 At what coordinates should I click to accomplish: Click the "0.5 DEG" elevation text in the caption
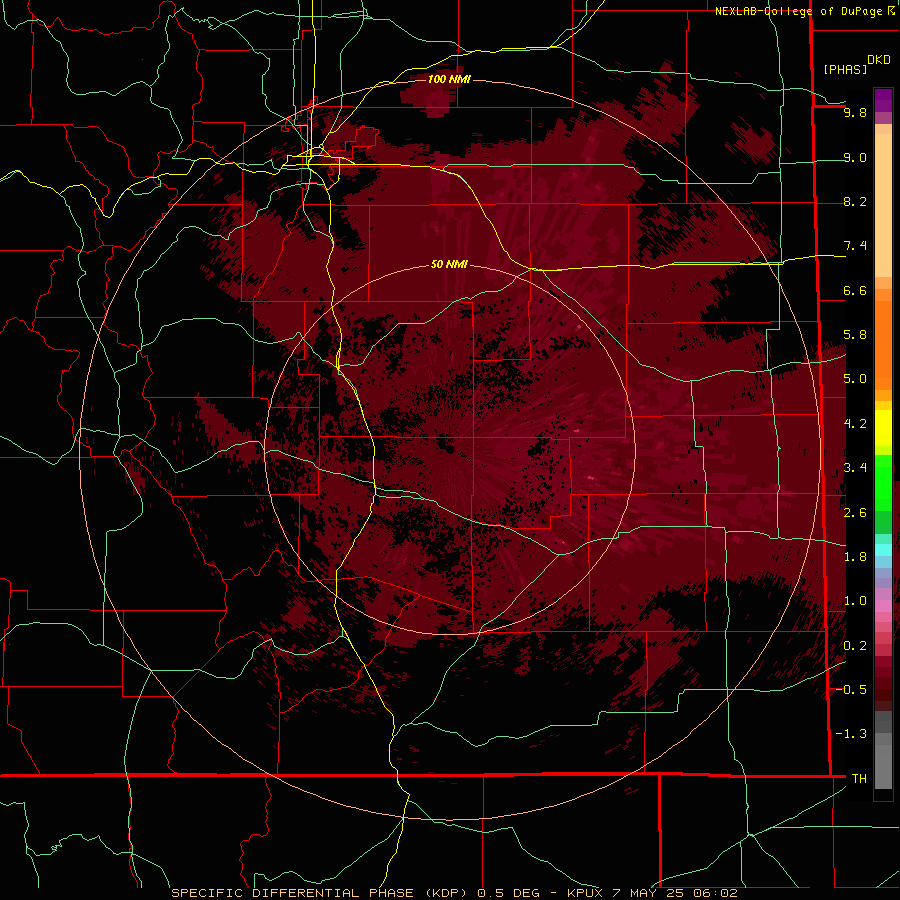509,893
